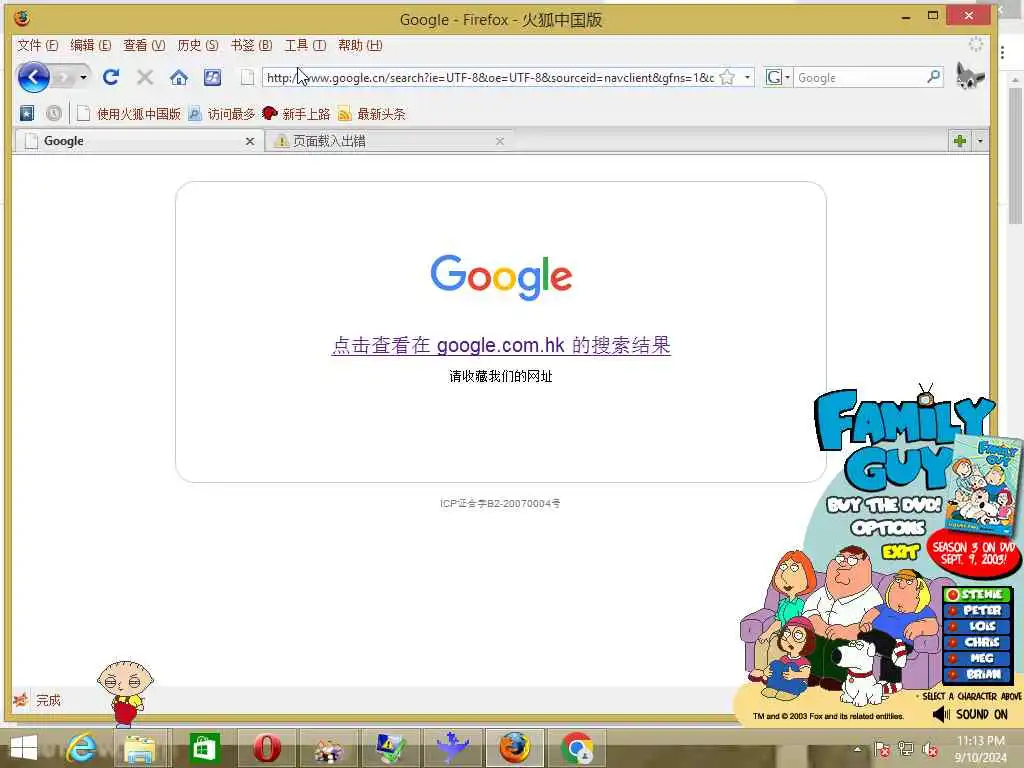Click the Google logo on the page

pyautogui.click(x=501, y=277)
